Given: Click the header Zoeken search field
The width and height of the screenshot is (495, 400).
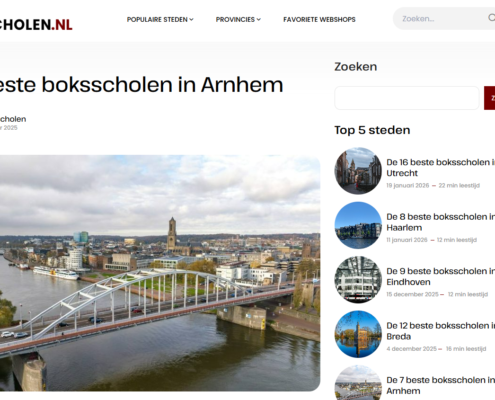Looking at the screenshot, I should click(x=444, y=18).
